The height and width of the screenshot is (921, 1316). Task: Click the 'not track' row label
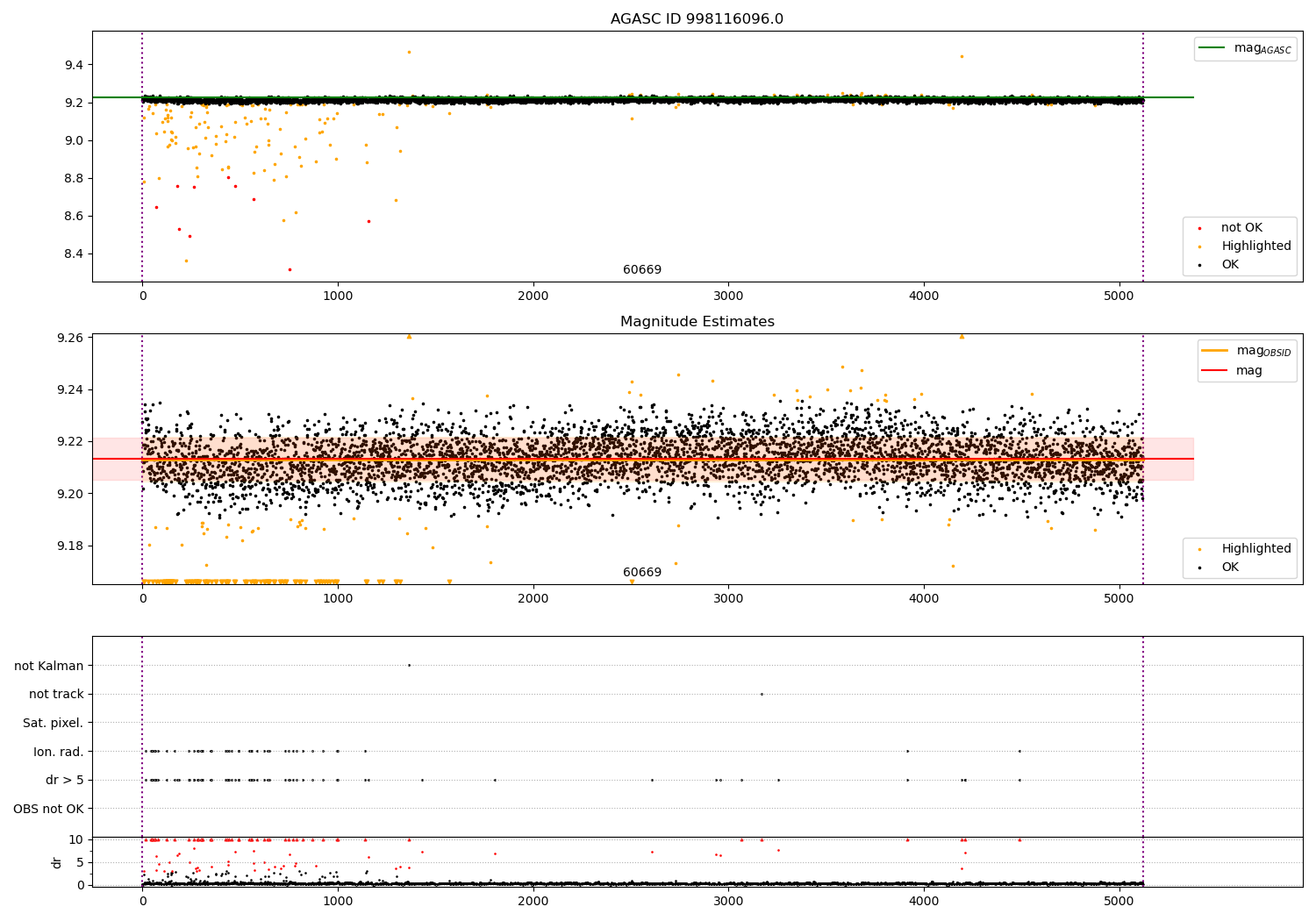point(56,695)
